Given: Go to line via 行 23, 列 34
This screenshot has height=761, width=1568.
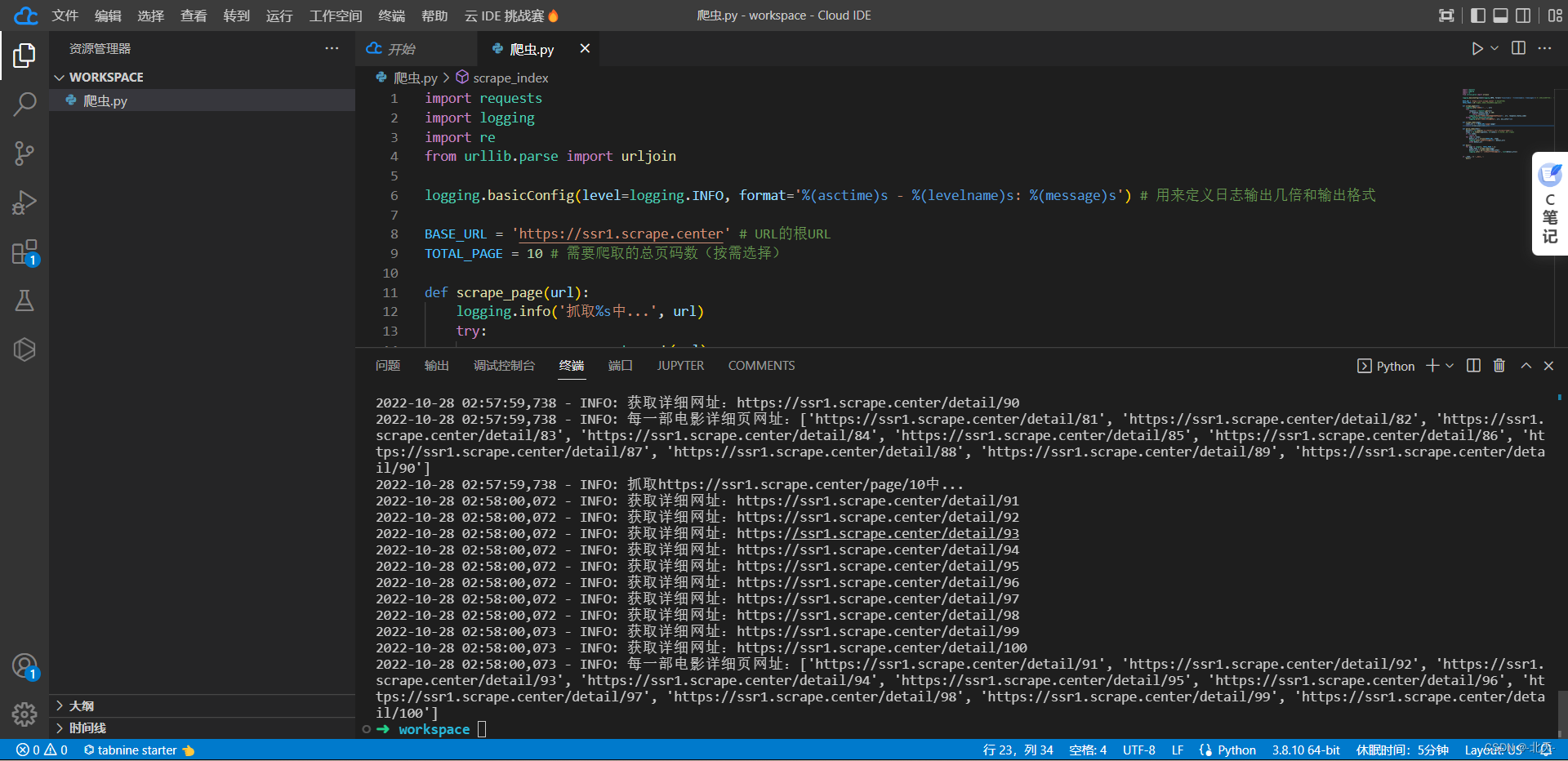Looking at the screenshot, I should pyautogui.click(x=1018, y=750).
